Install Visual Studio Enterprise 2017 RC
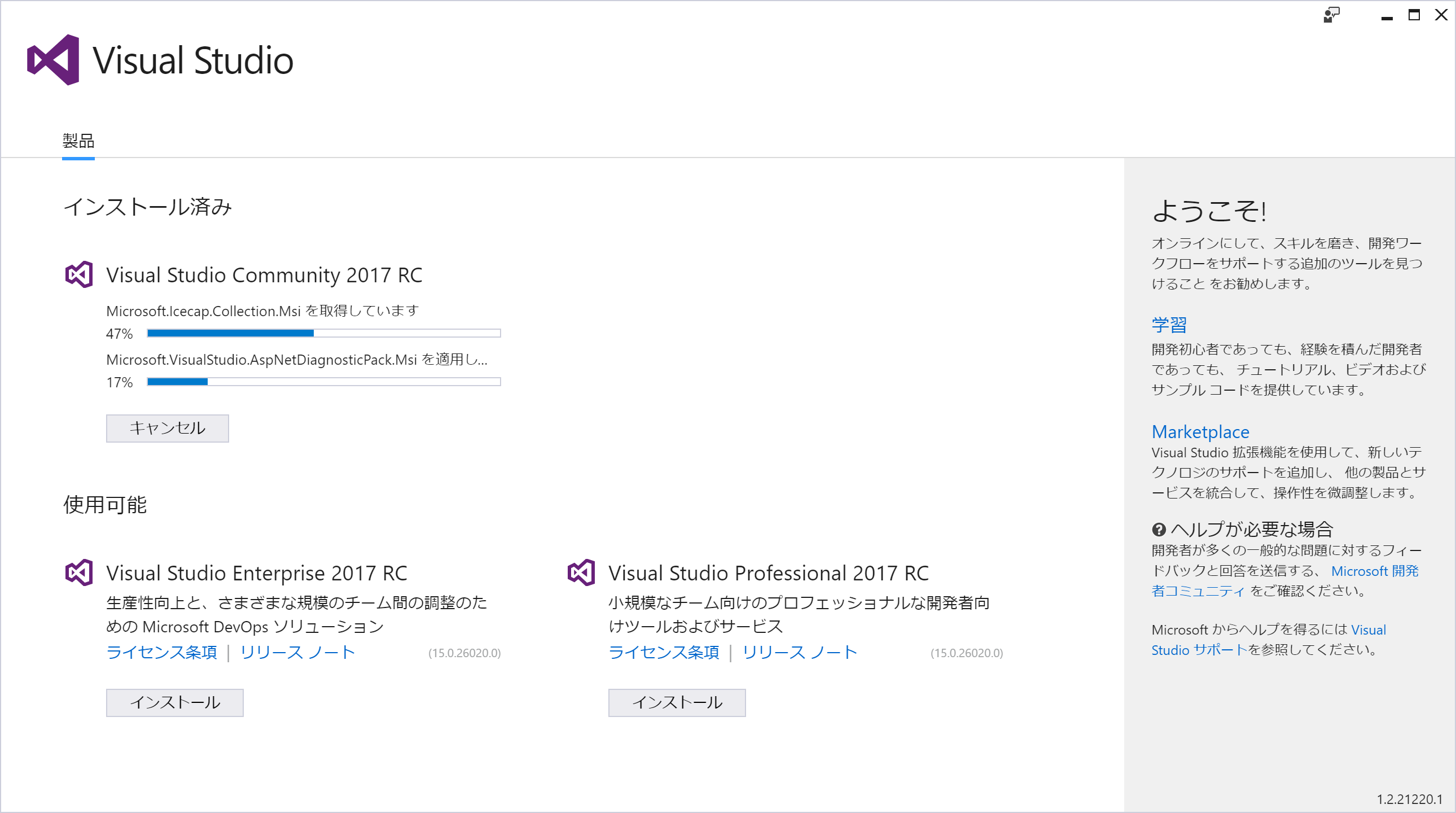 (x=174, y=702)
